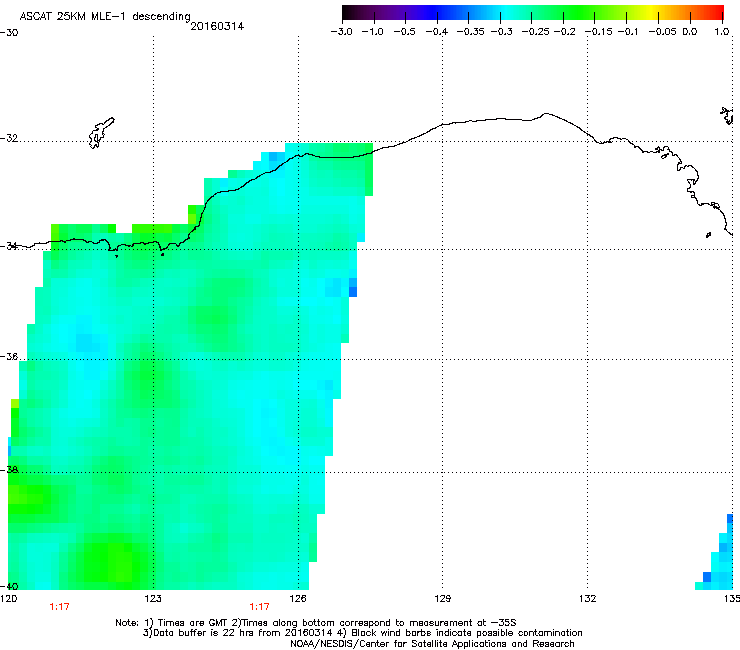Click the island outline northwest of the coastline
This screenshot has height=650, width=740.
tap(101, 133)
